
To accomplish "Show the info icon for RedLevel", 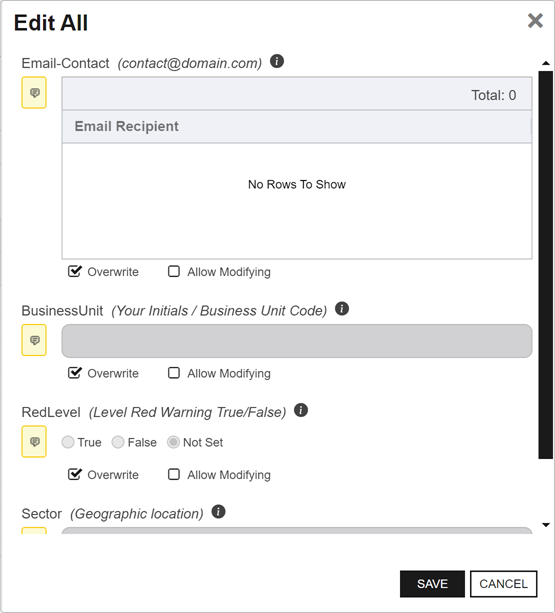I will point(301,410).
